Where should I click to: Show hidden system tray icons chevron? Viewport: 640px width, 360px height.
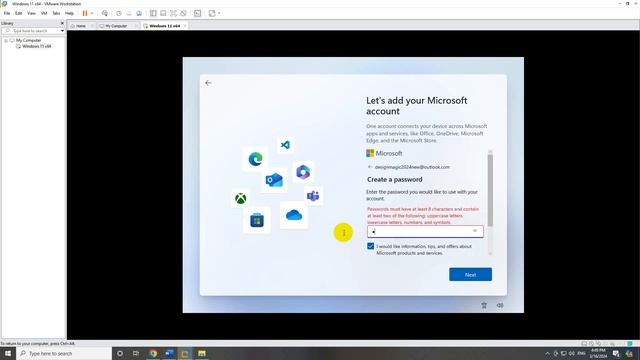[547, 353]
